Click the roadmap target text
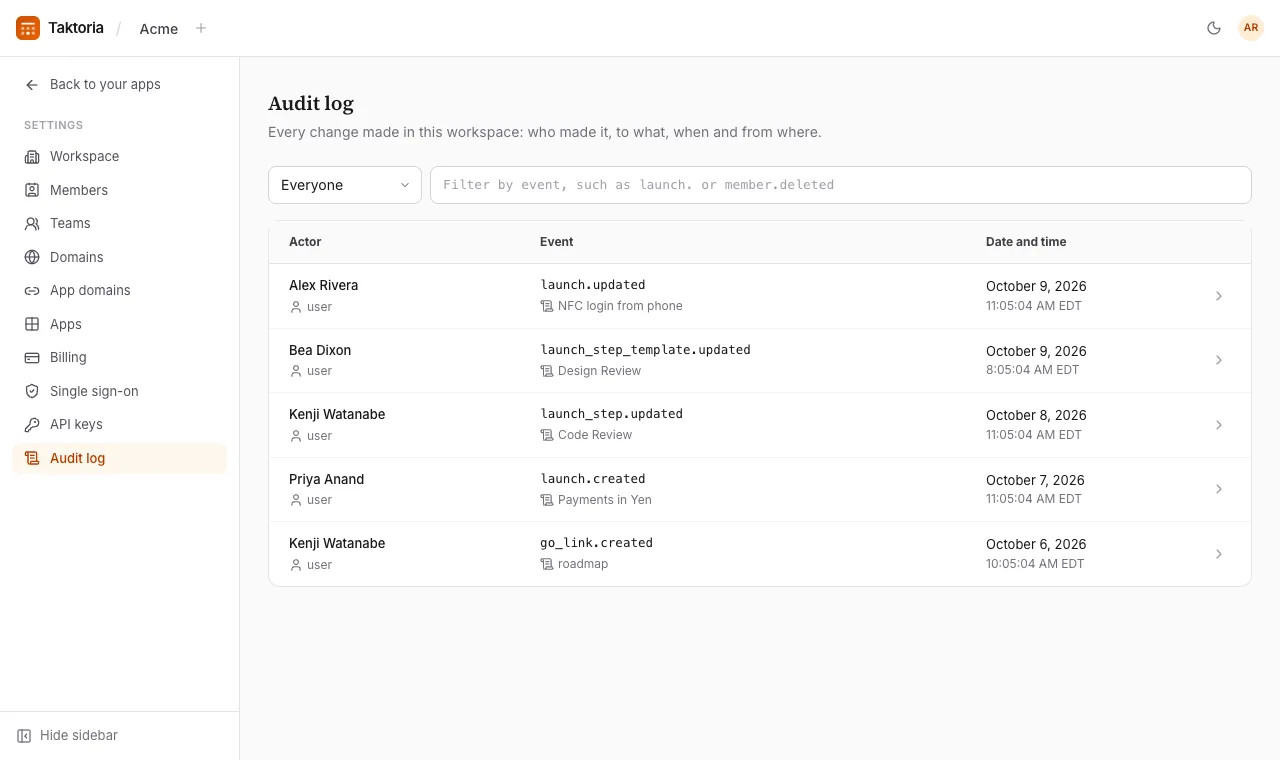The height and width of the screenshot is (760, 1280). tap(583, 564)
